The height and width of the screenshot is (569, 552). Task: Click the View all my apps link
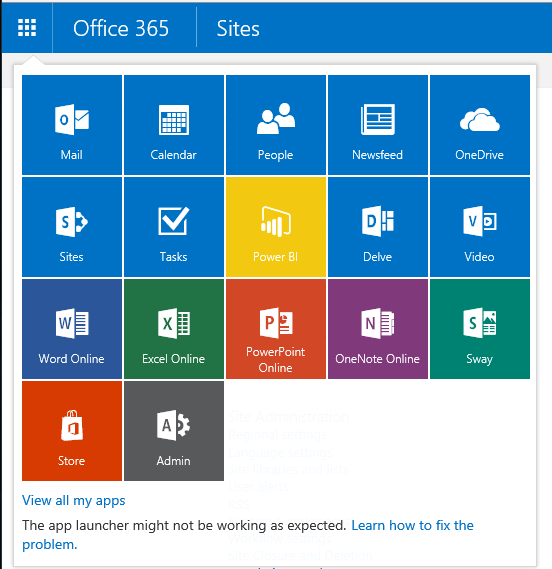(74, 500)
